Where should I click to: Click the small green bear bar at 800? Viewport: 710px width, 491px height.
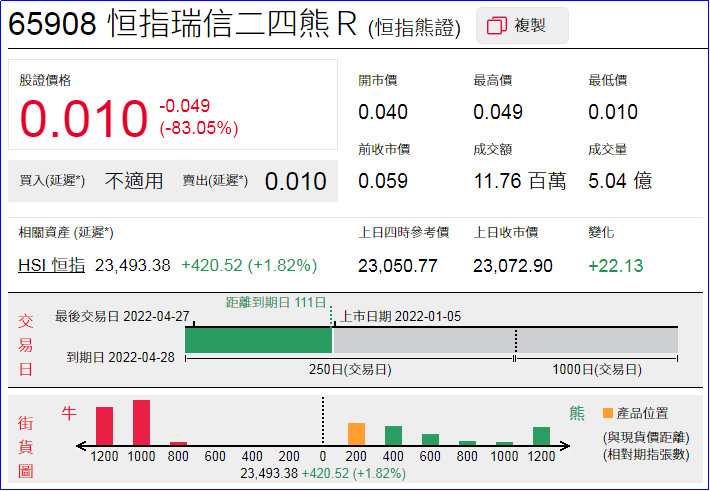coord(467,443)
